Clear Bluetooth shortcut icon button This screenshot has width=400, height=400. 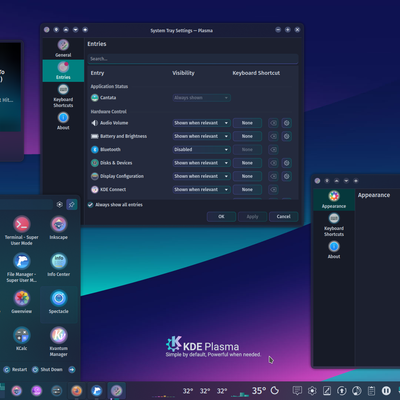[x=273, y=150]
